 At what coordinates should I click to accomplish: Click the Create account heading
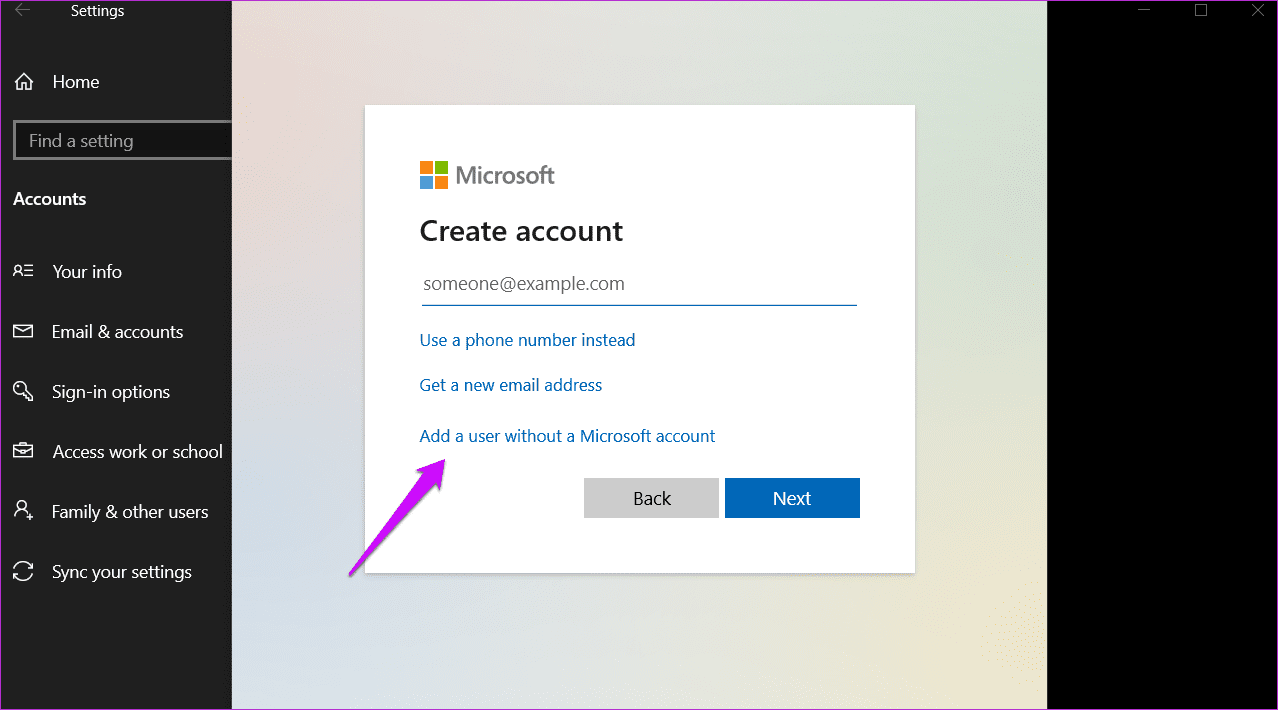[x=521, y=231]
